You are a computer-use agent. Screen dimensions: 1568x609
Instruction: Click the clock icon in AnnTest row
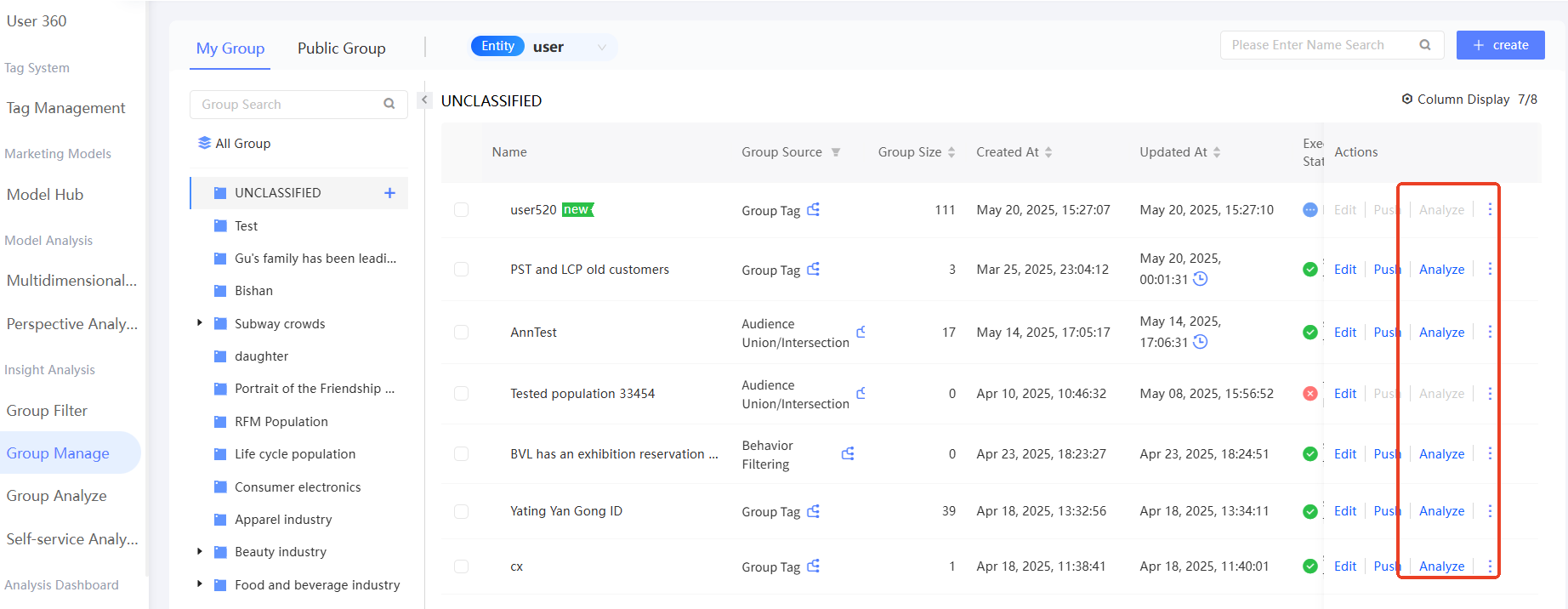pyautogui.click(x=1200, y=342)
